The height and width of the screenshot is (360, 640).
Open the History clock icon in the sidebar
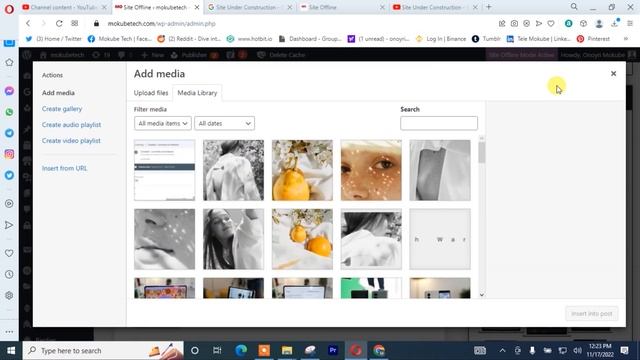coord(9,274)
